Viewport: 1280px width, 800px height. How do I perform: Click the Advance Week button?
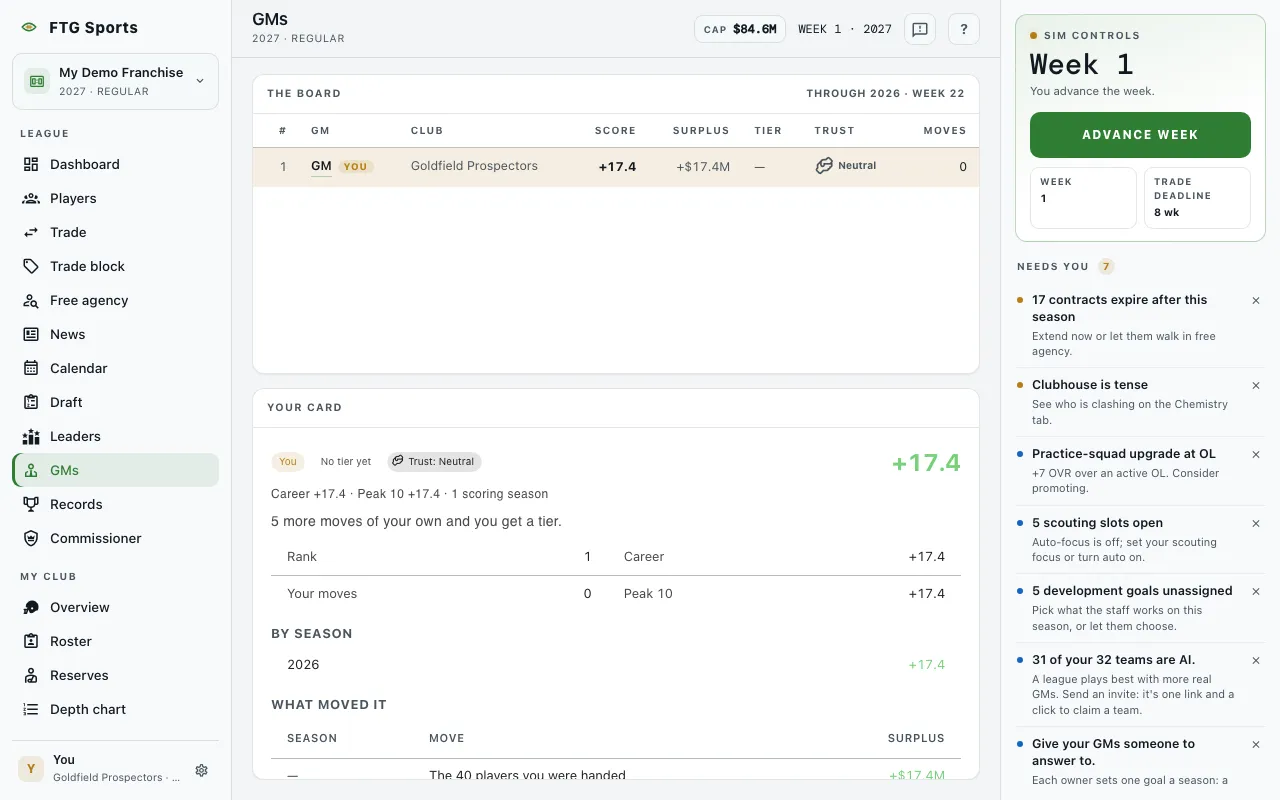point(1140,135)
